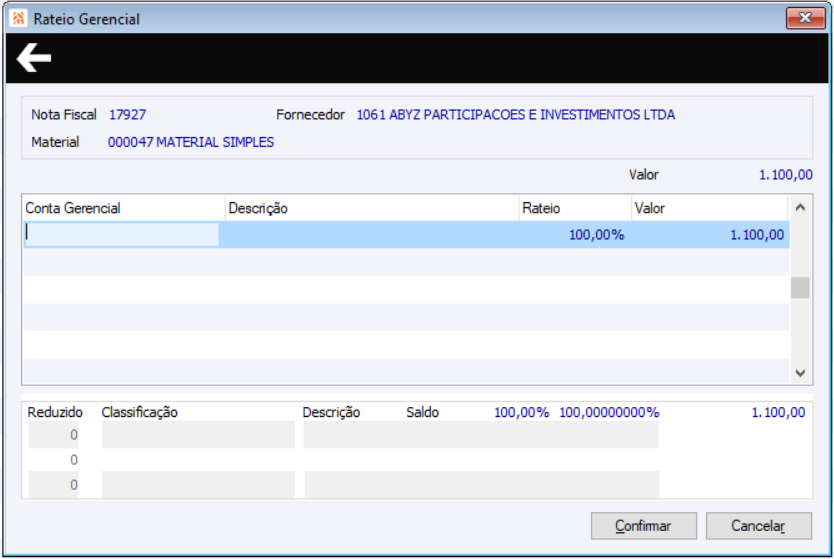Click the 100,00% rateio cell in first row
The image size is (834, 559).
(596, 235)
